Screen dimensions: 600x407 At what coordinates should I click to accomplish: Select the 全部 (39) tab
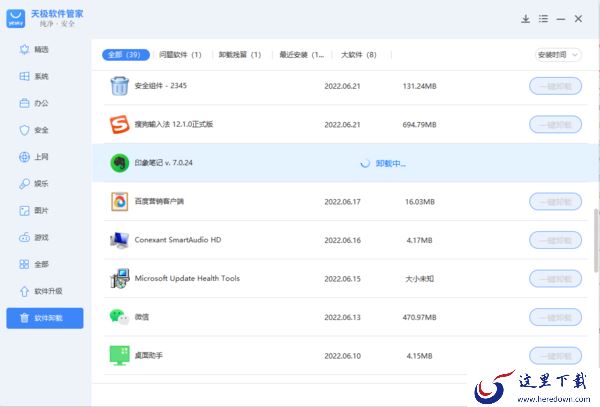126,55
